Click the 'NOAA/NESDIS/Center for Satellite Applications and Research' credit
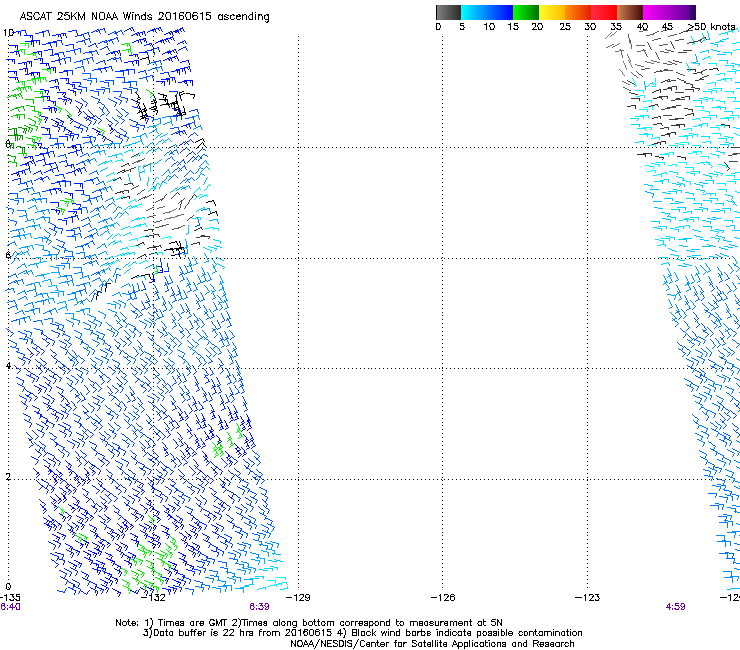 [432, 644]
